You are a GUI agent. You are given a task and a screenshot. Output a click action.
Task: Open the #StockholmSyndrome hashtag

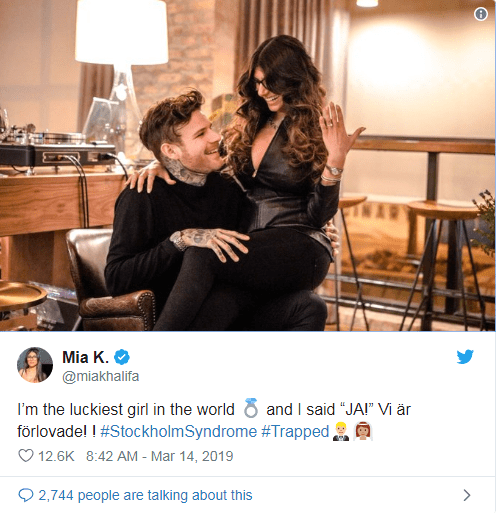pyautogui.click(x=179, y=431)
